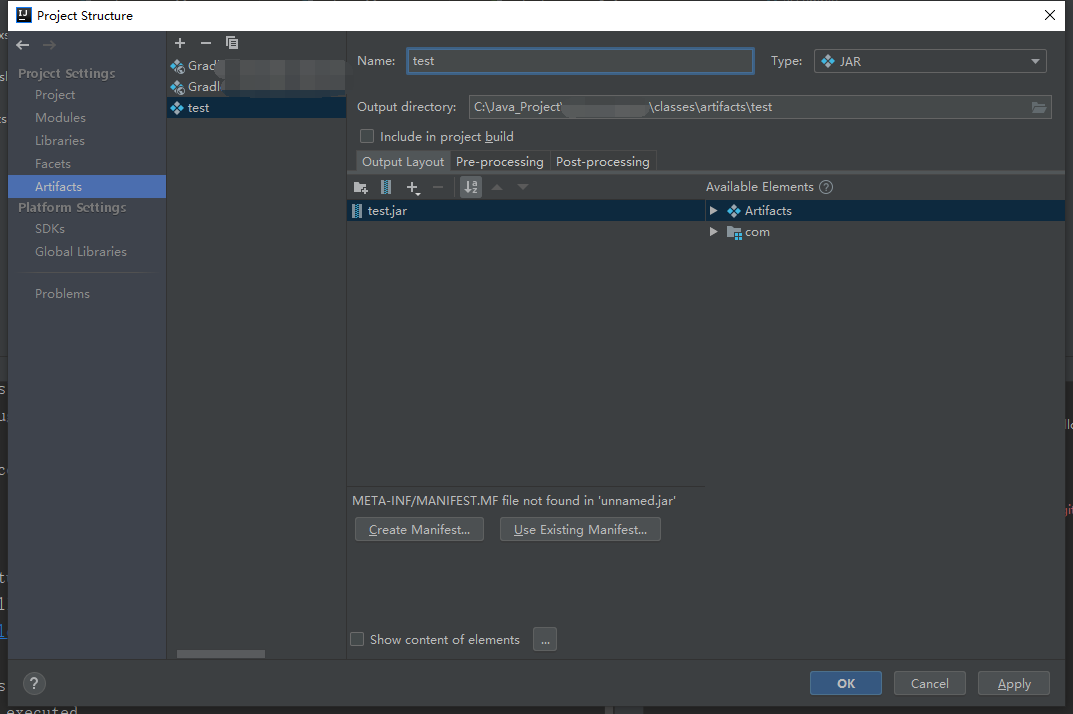Select Artifacts in the sidebar
Viewport: 1073px width, 714px height.
tap(87, 187)
